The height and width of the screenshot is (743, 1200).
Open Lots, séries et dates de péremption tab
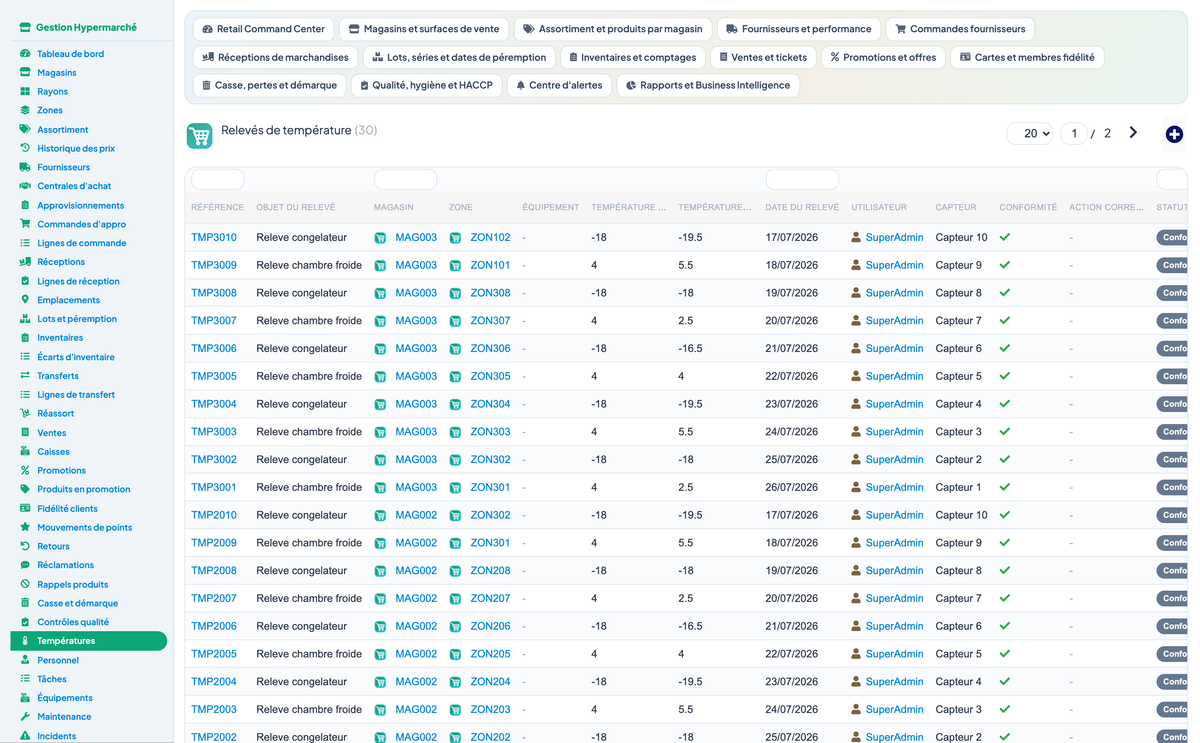pos(459,57)
